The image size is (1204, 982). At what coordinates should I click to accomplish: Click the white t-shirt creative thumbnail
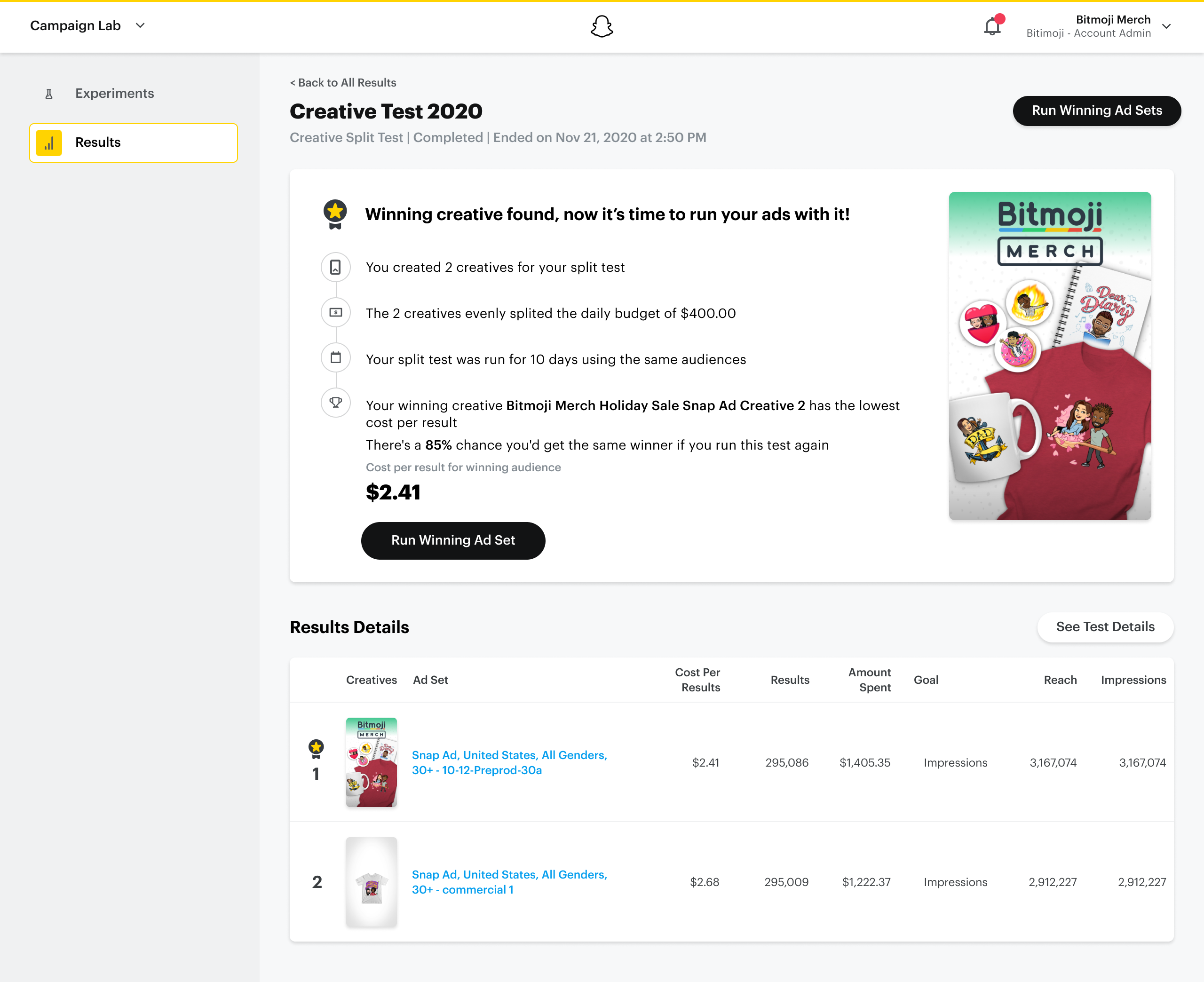click(371, 882)
